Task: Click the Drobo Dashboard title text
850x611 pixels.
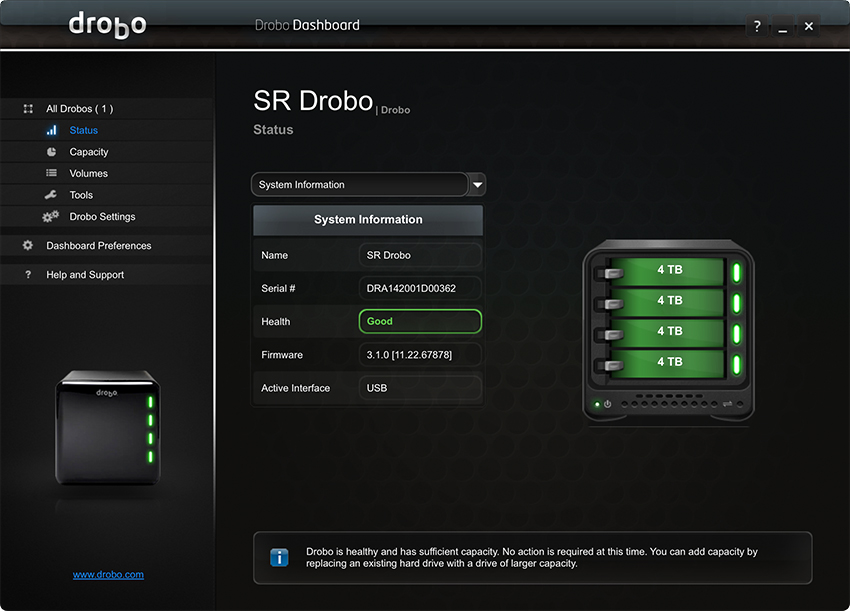Action: [307, 25]
